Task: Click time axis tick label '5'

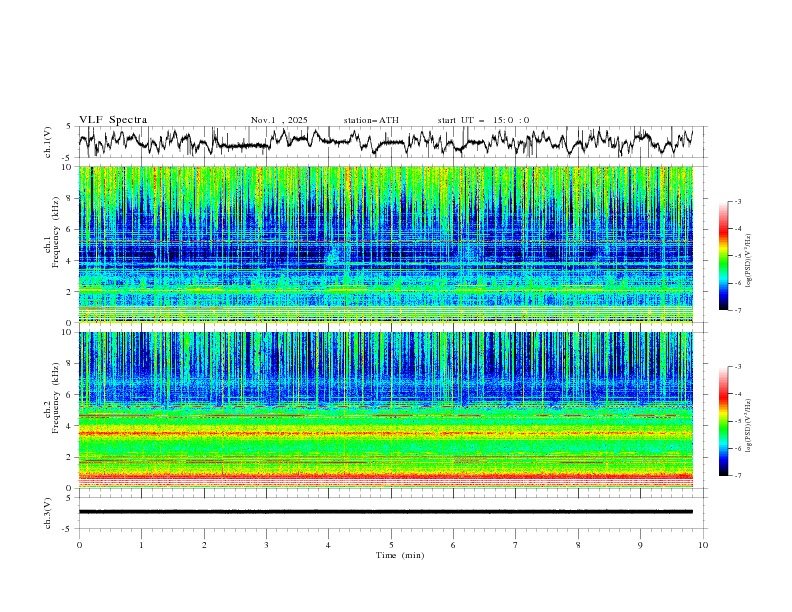Action: (391, 545)
